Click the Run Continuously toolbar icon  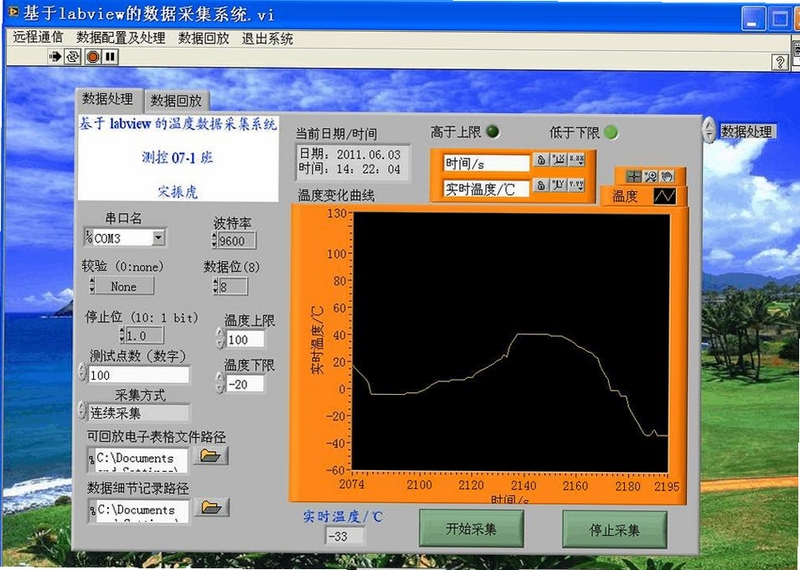72,56
